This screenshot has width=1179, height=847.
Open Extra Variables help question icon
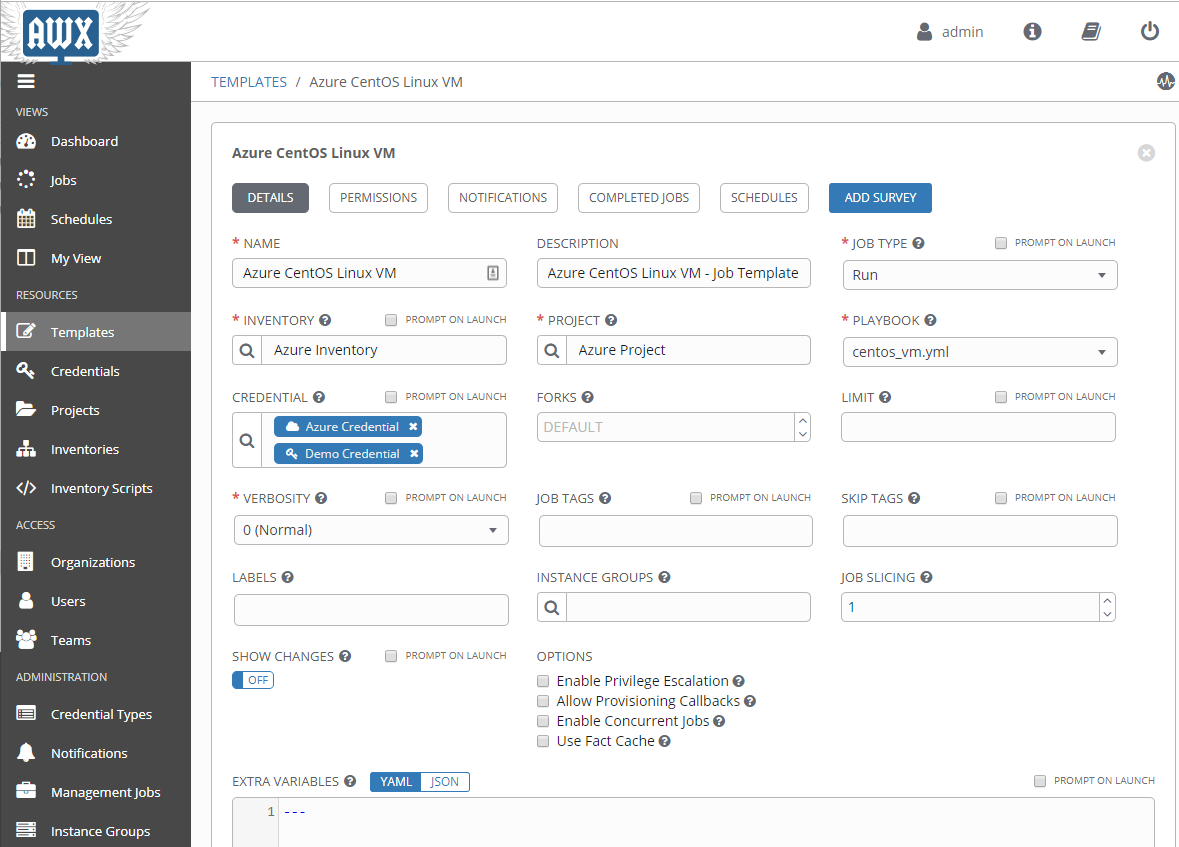(x=350, y=781)
